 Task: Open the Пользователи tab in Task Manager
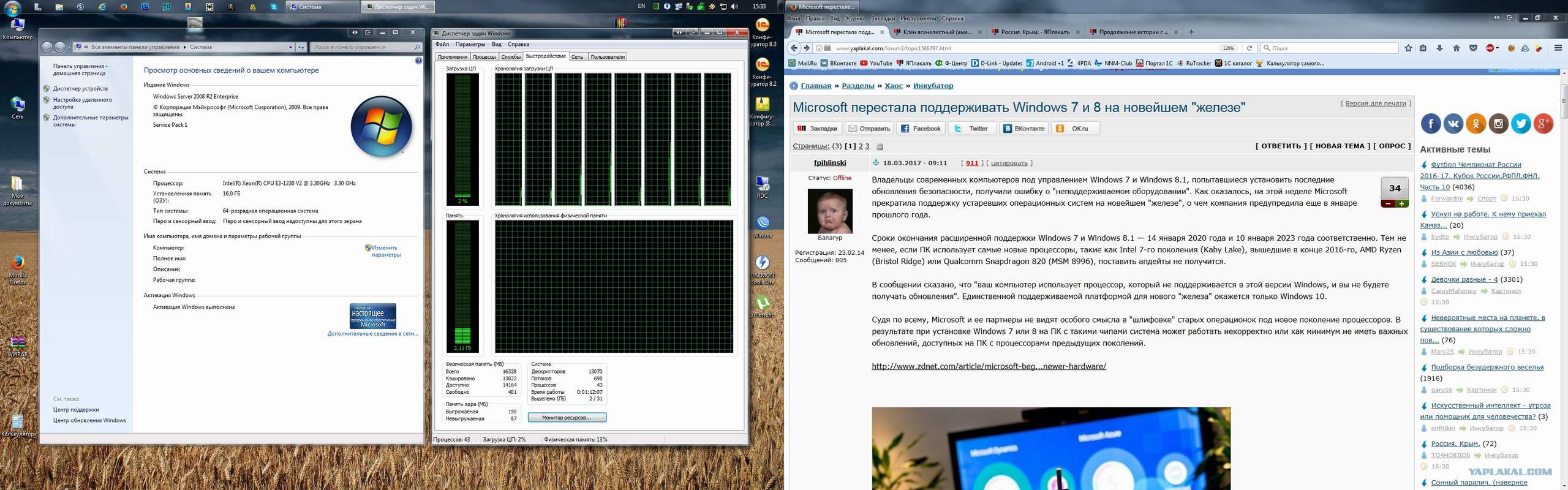click(x=608, y=57)
